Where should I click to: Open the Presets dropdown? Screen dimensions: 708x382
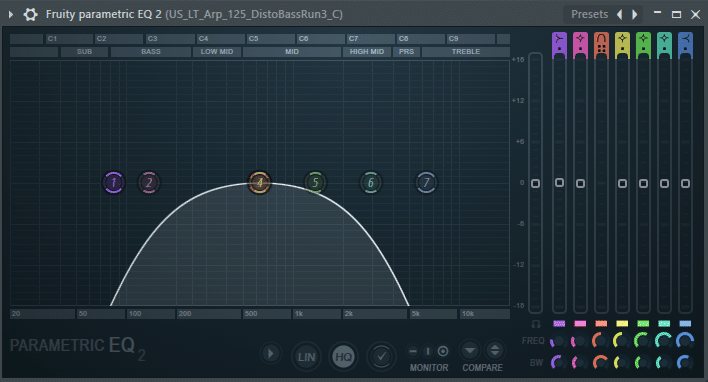pos(589,14)
